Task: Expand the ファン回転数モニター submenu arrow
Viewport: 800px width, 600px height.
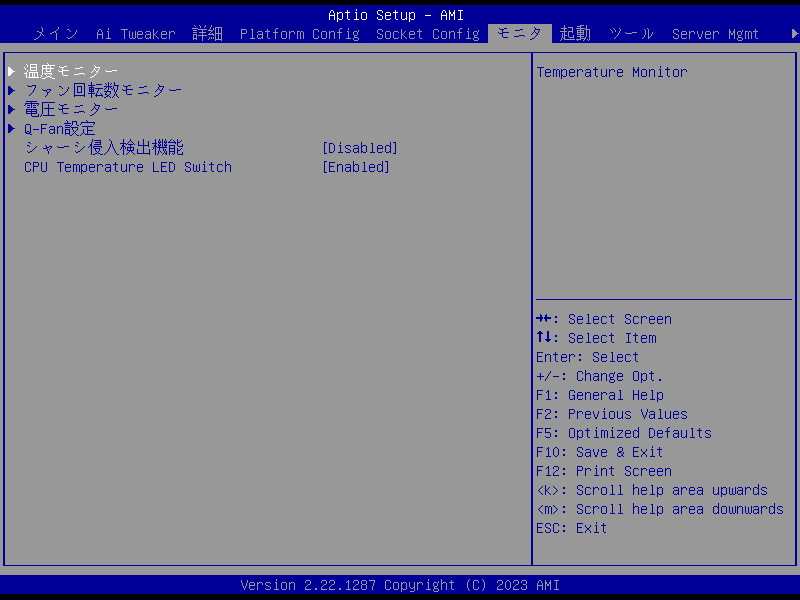Action: click(11, 90)
